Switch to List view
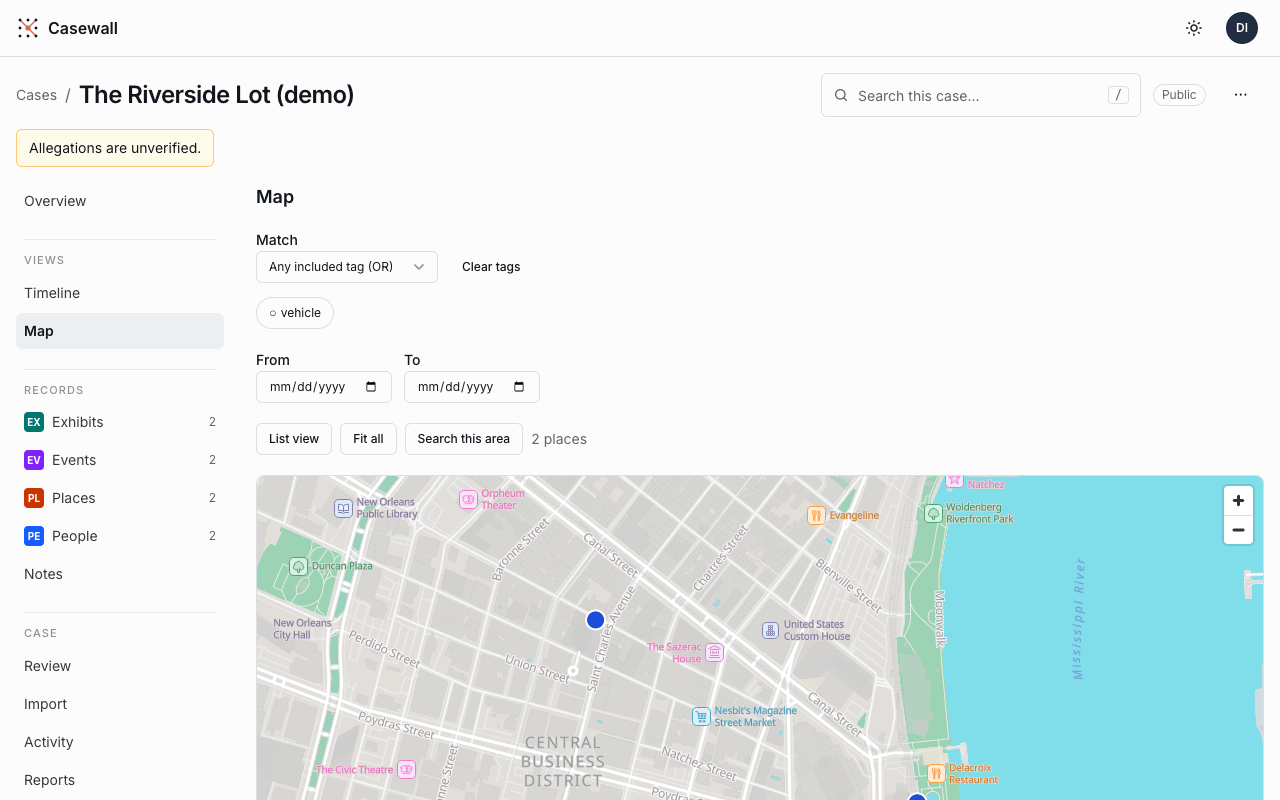Viewport: 1280px width, 800px height. pyautogui.click(x=294, y=439)
